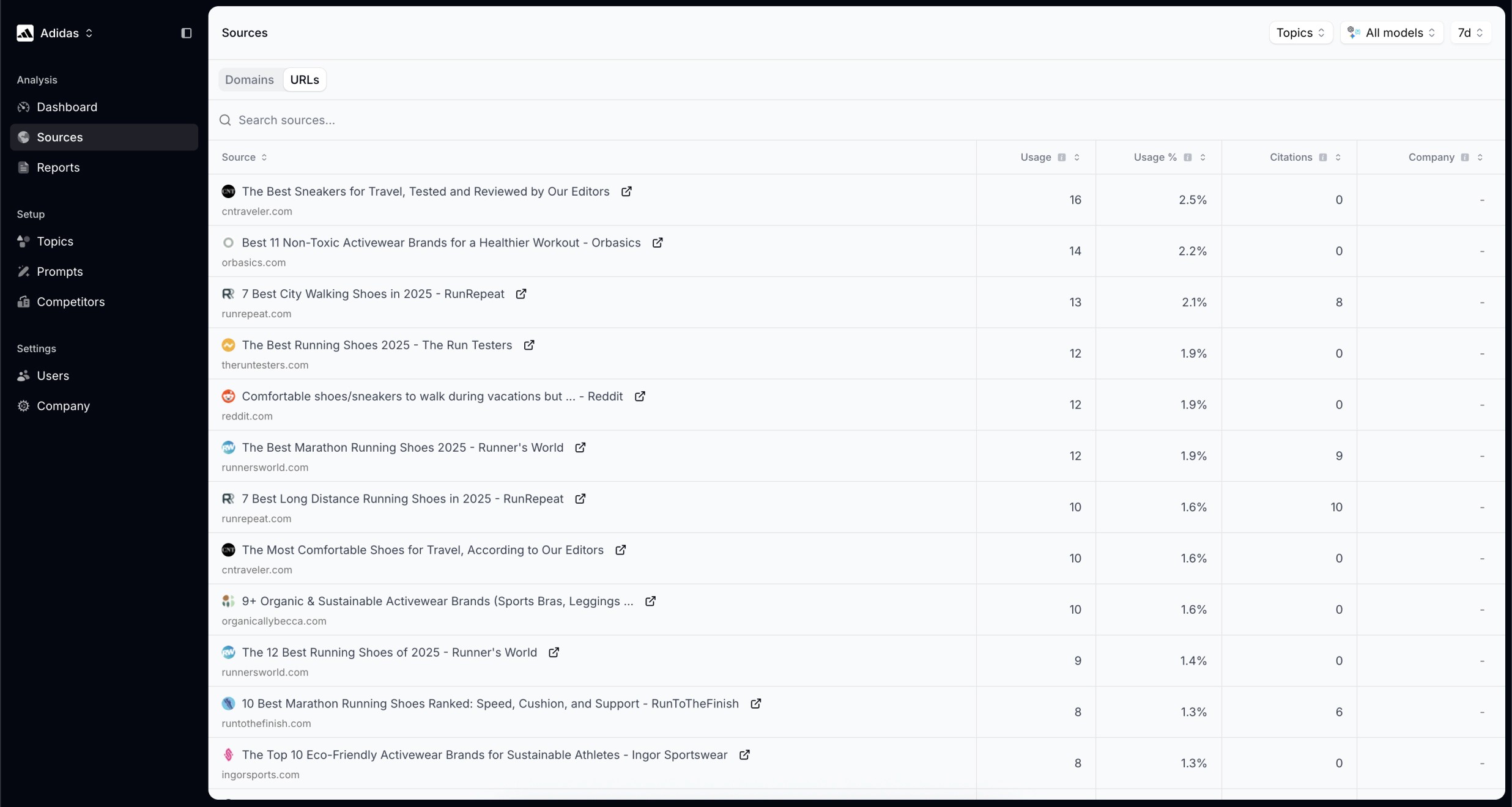The height and width of the screenshot is (807, 1512).
Task: Click the theruntesters.com domain text
Action: 265,365
